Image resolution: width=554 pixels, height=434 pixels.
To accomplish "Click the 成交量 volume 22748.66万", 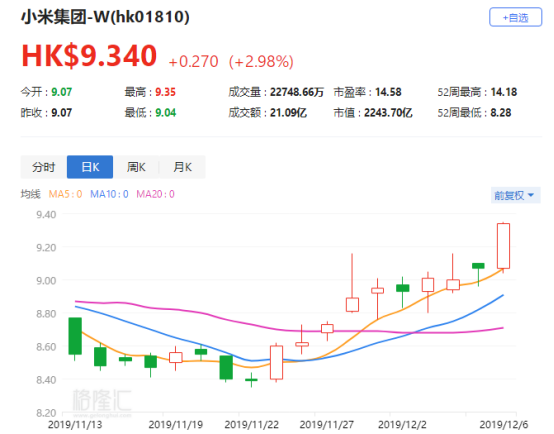I will click(x=297, y=92).
